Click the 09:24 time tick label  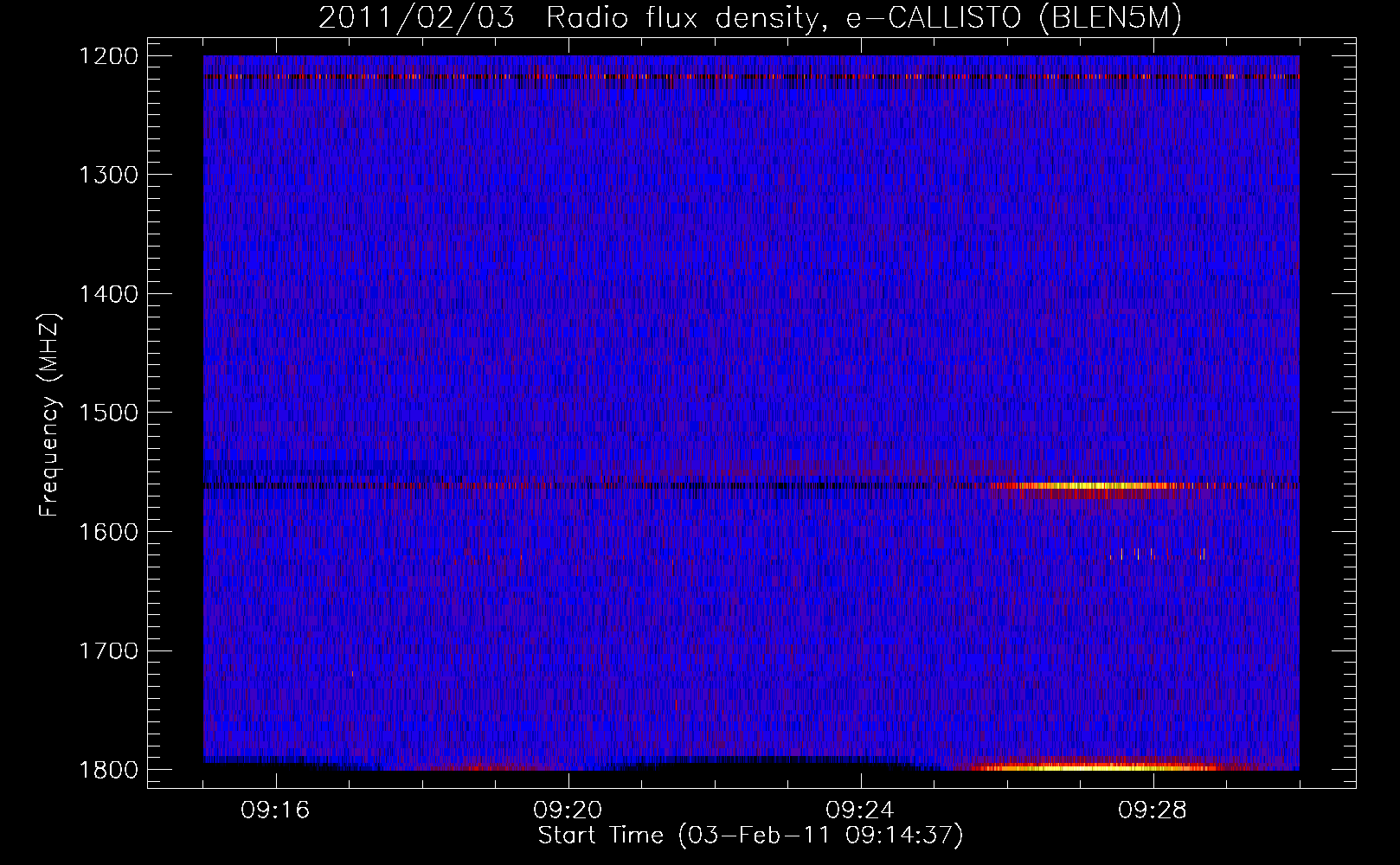[x=860, y=811]
